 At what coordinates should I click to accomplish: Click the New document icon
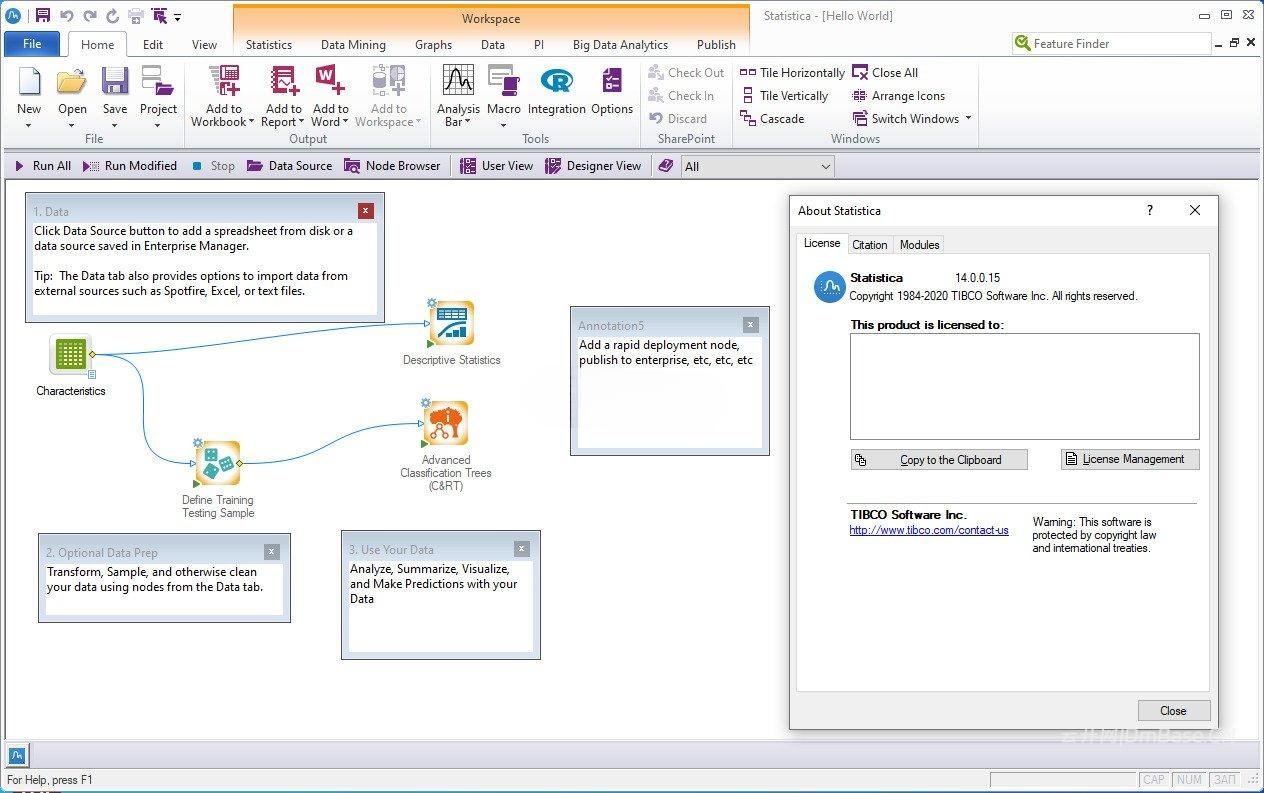[x=29, y=82]
